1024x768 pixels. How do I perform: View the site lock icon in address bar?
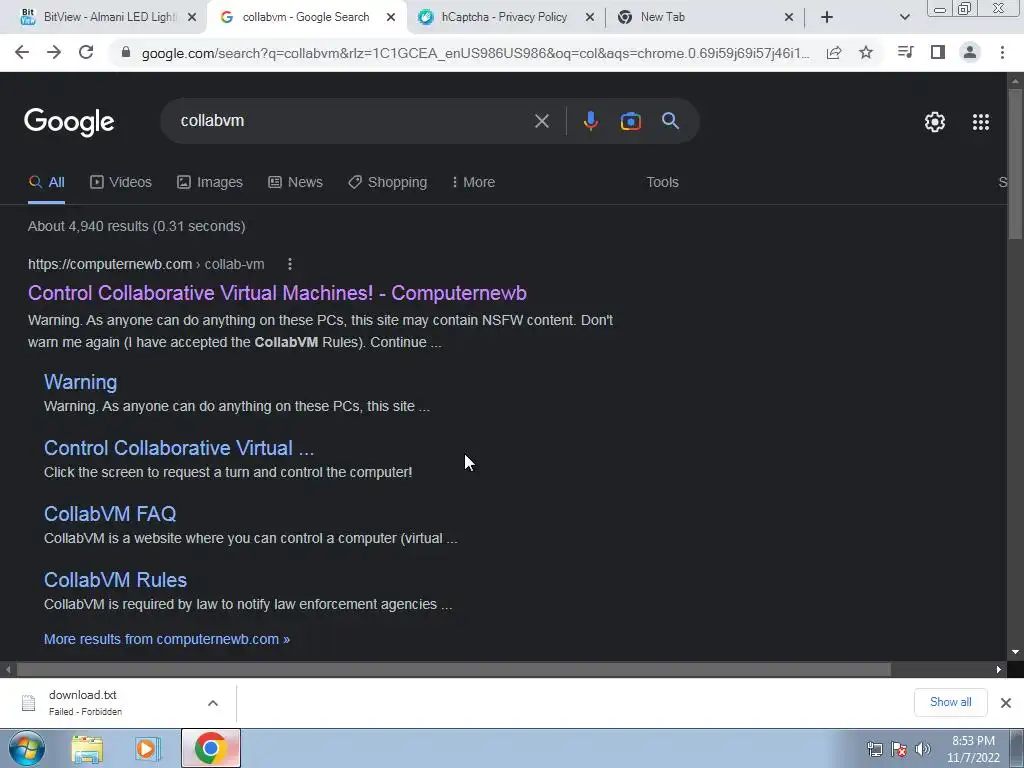[126, 52]
